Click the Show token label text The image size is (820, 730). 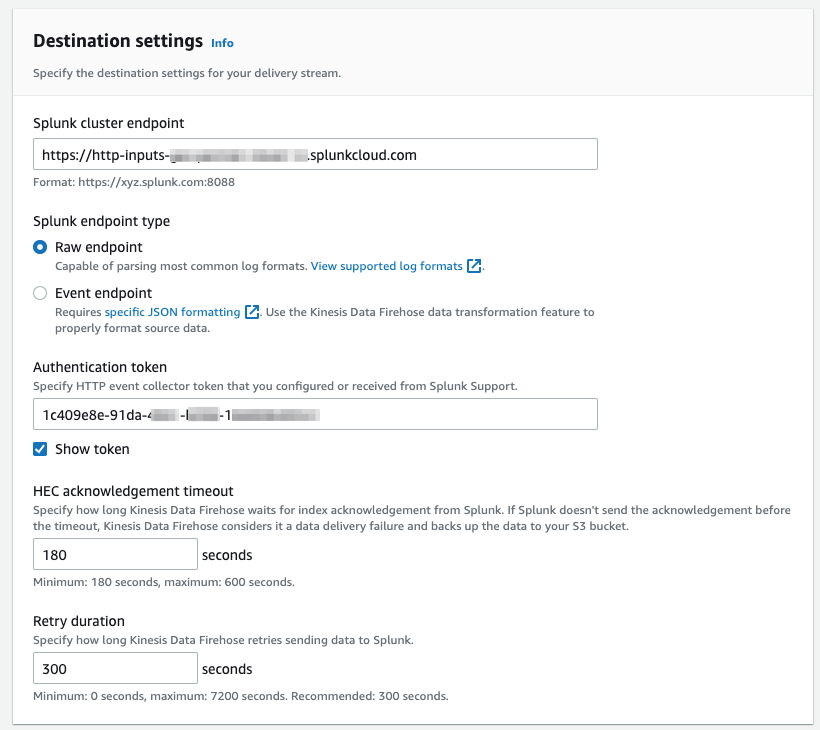(92, 449)
